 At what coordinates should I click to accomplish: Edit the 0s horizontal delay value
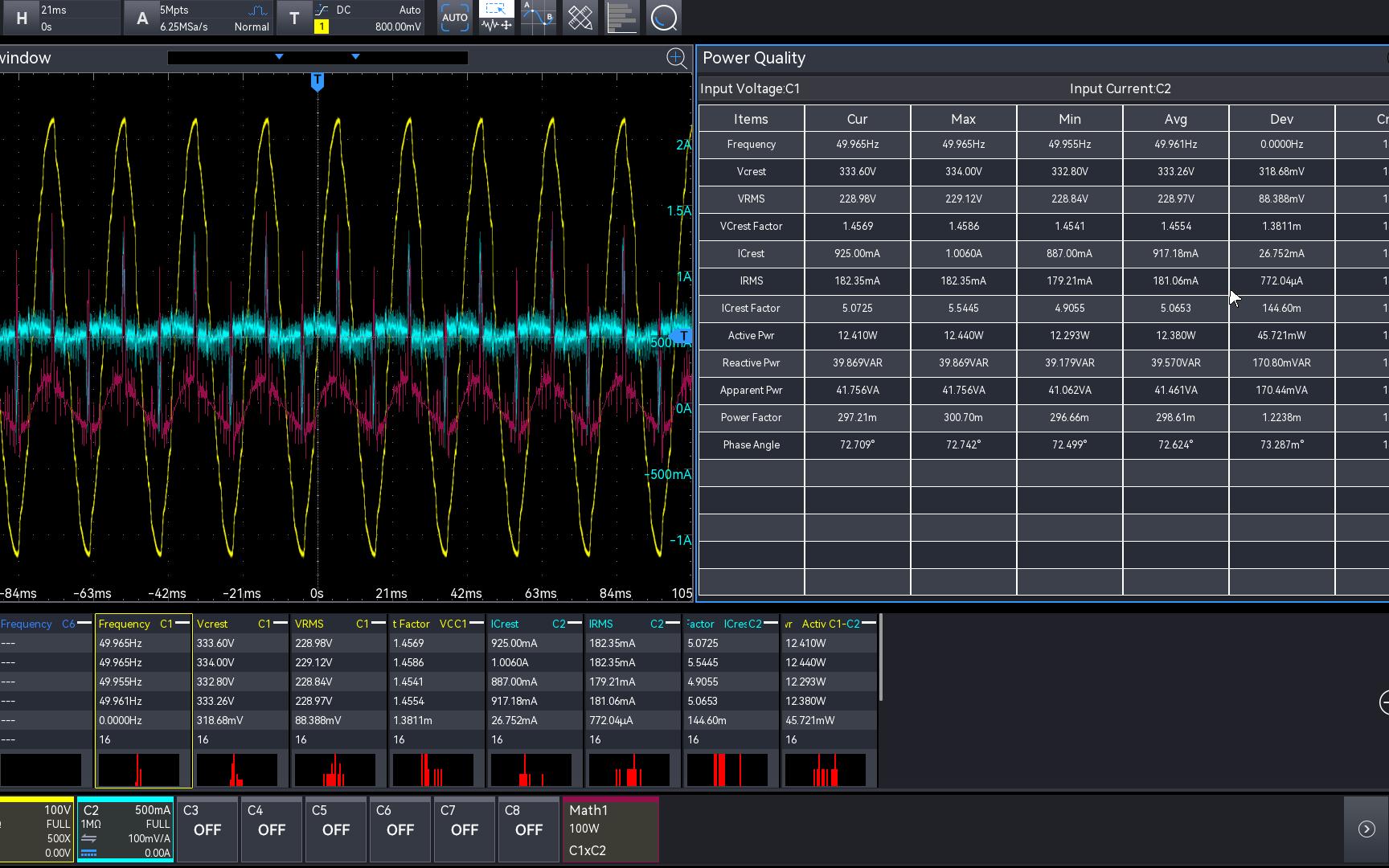[x=46, y=27]
